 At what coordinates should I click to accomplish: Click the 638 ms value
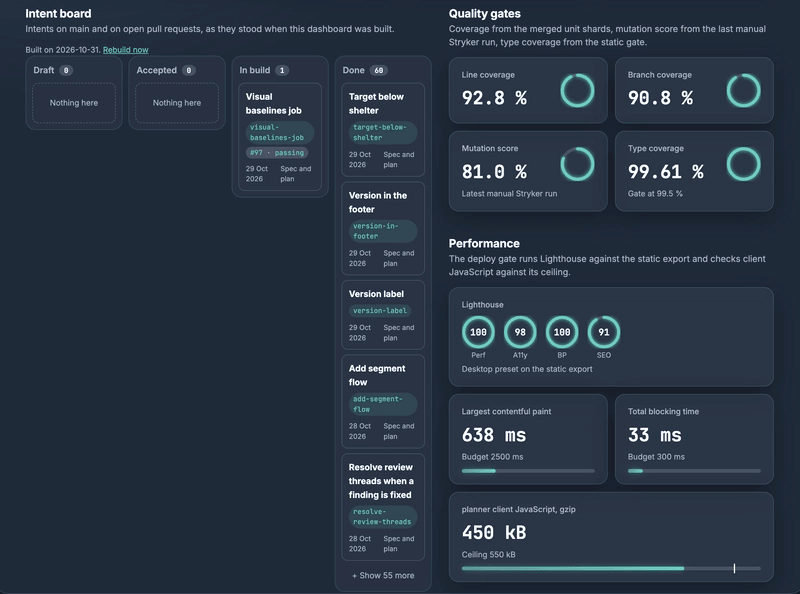(x=494, y=435)
